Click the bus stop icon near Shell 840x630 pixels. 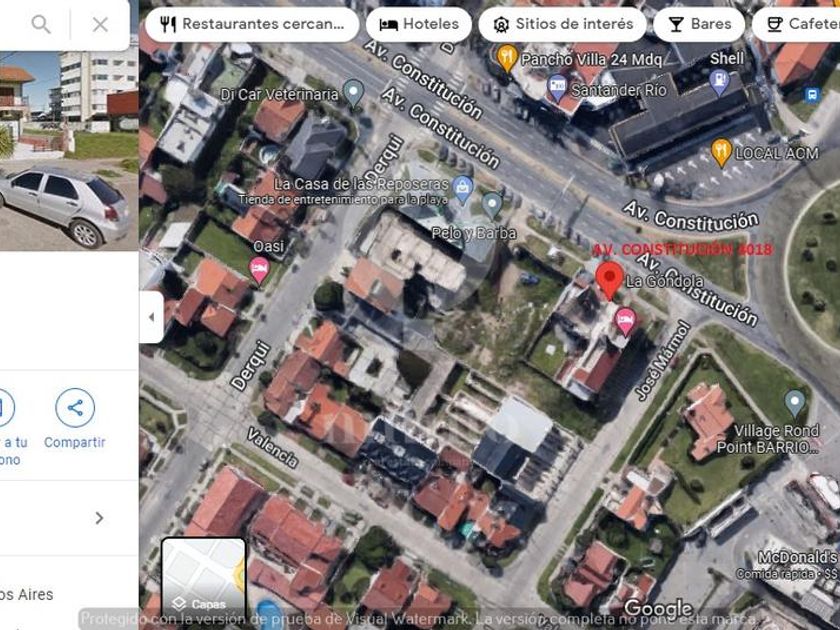point(812,95)
